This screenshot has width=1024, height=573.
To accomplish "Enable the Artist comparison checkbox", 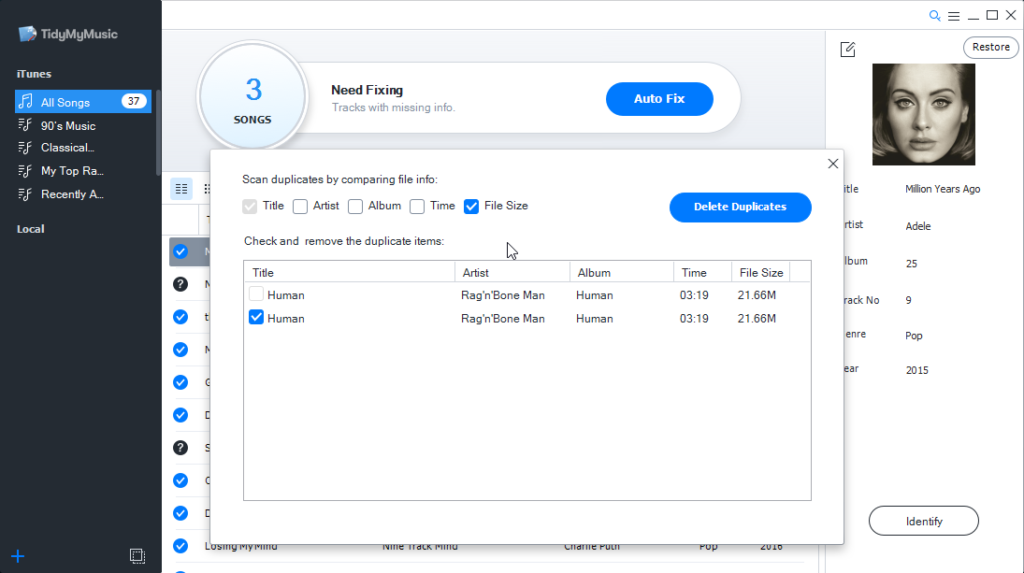I will point(300,206).
